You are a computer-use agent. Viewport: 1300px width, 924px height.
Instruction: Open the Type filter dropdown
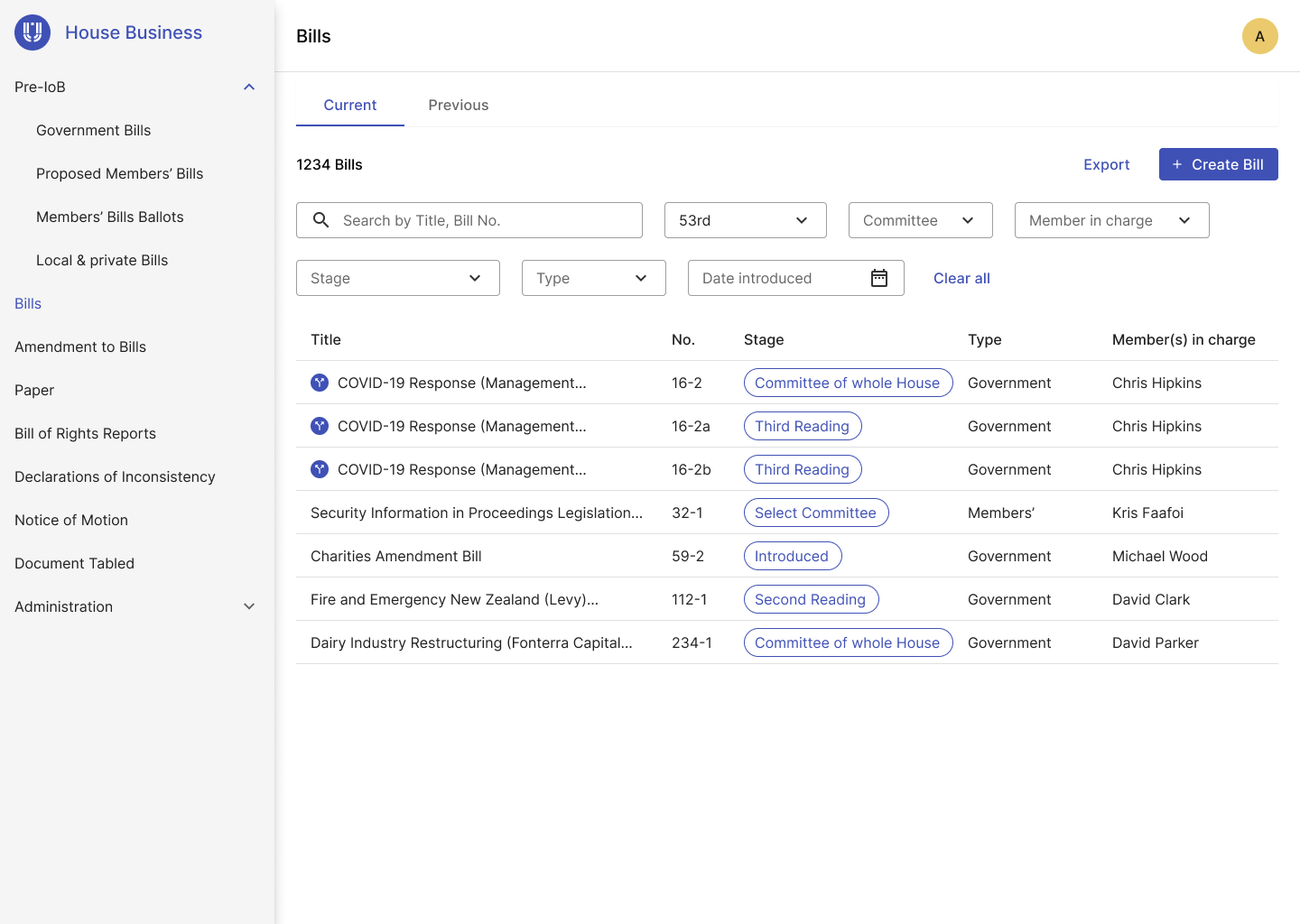(594, 278)
